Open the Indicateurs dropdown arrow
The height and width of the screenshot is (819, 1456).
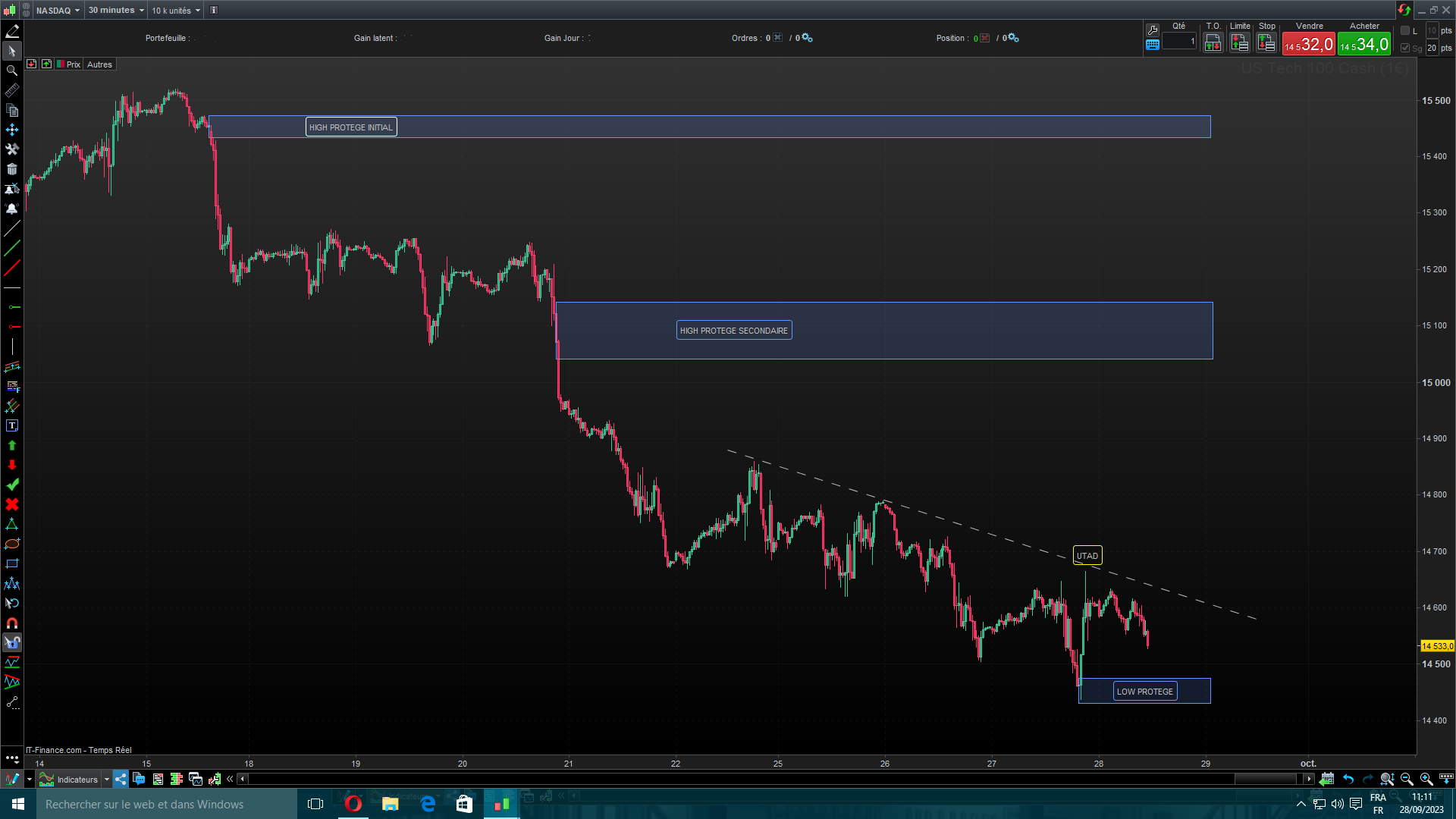[x=107, y=779]
